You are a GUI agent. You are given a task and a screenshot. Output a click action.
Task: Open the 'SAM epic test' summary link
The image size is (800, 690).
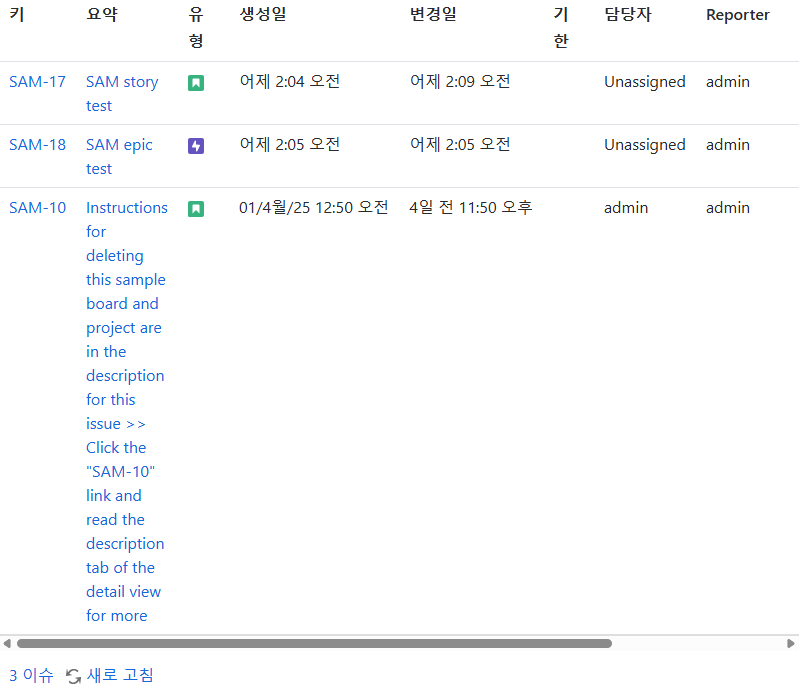coord(119,157)
